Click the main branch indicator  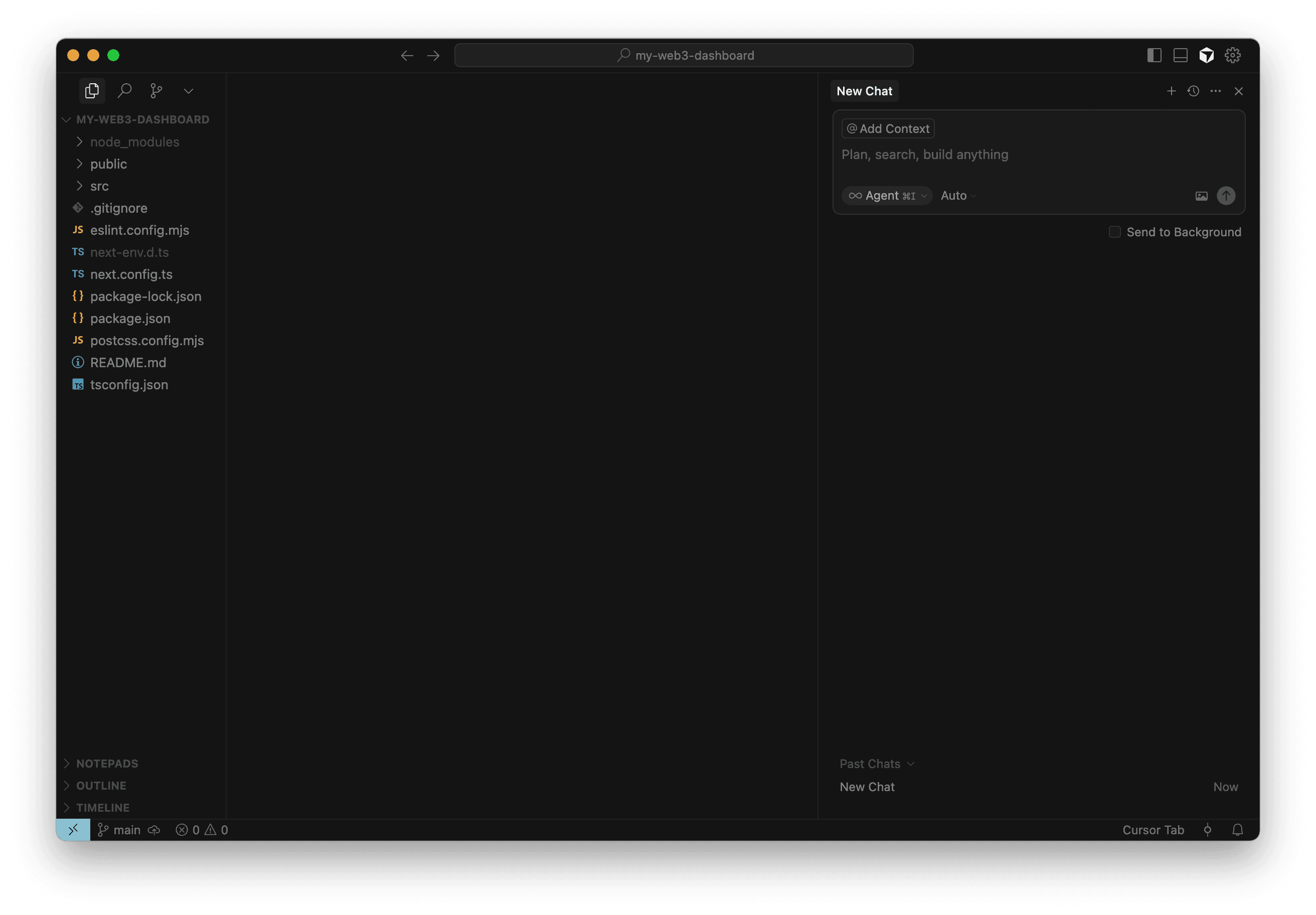pyautogui.click(x=120, y=830)
